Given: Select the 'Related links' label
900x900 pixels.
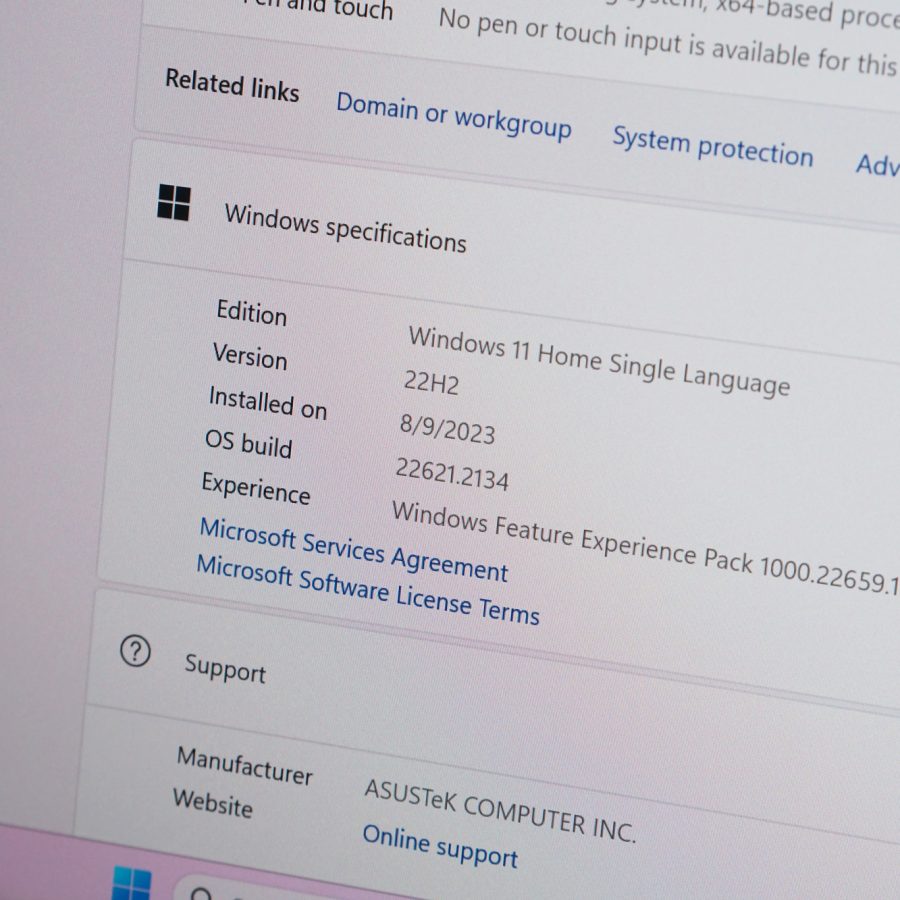Looking at the screenshot, I should tap(232, 85).
